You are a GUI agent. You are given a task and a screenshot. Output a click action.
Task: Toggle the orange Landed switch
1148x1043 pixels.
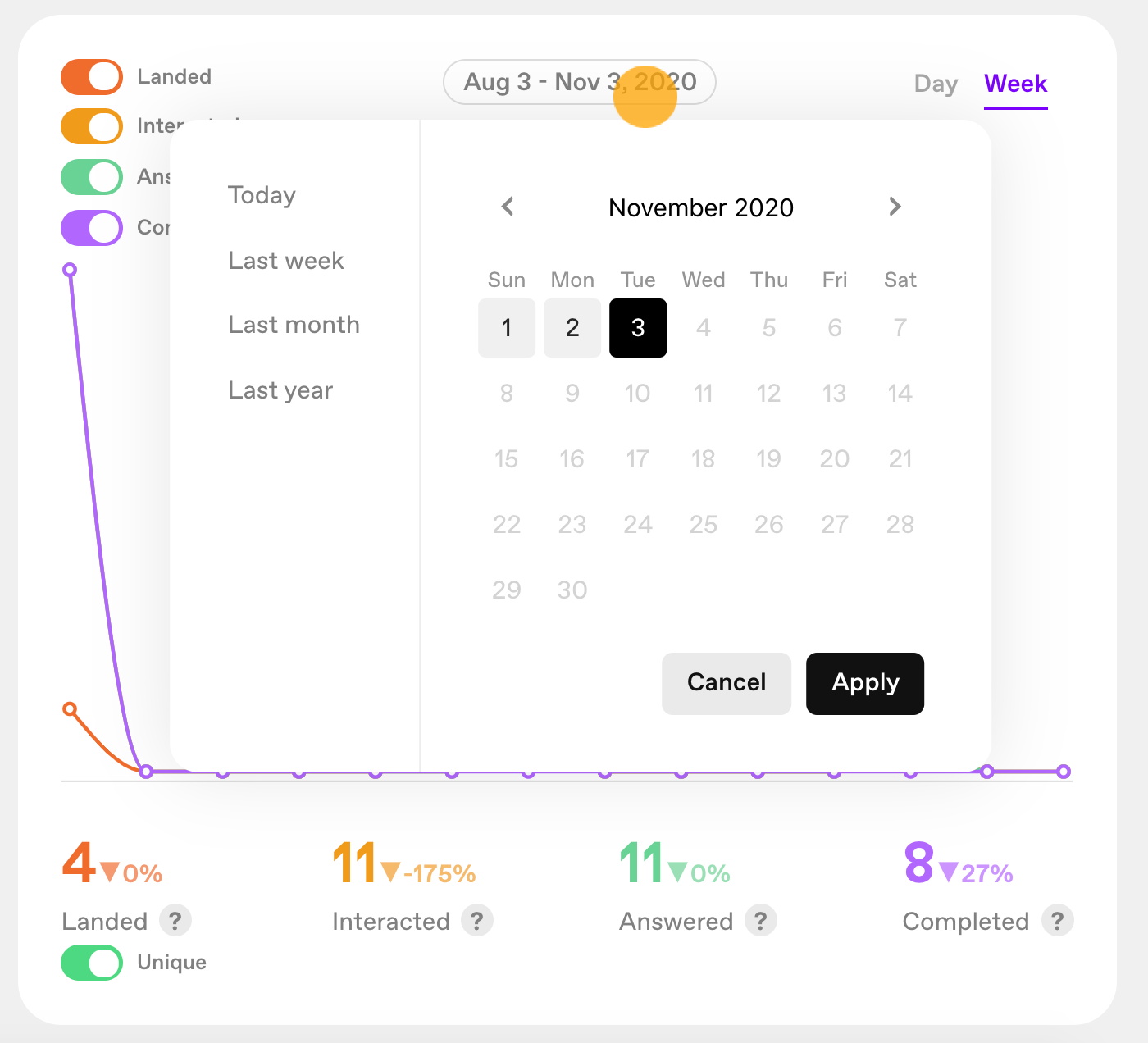[x=92, y=77]
